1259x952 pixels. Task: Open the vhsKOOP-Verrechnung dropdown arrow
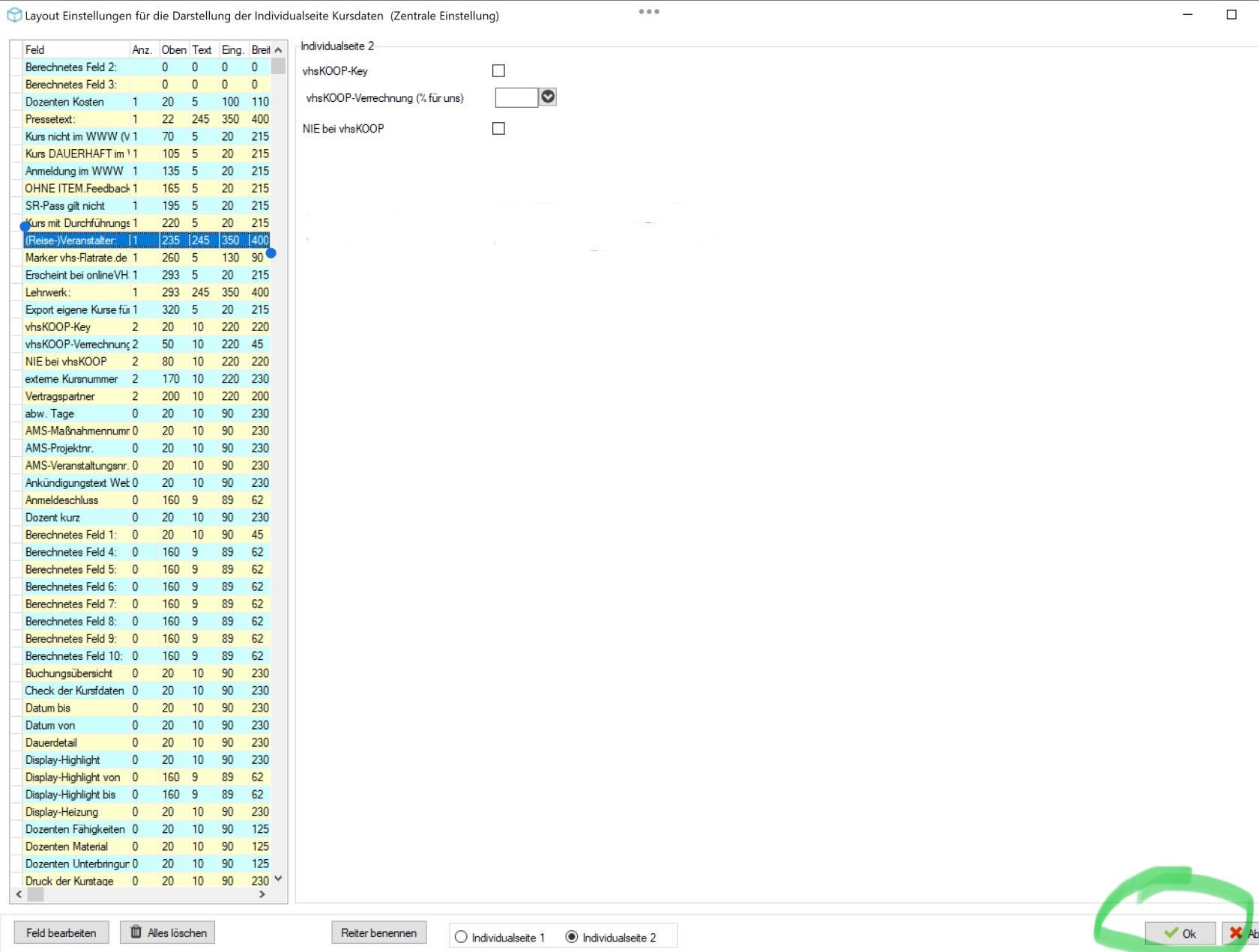point(548,97)
